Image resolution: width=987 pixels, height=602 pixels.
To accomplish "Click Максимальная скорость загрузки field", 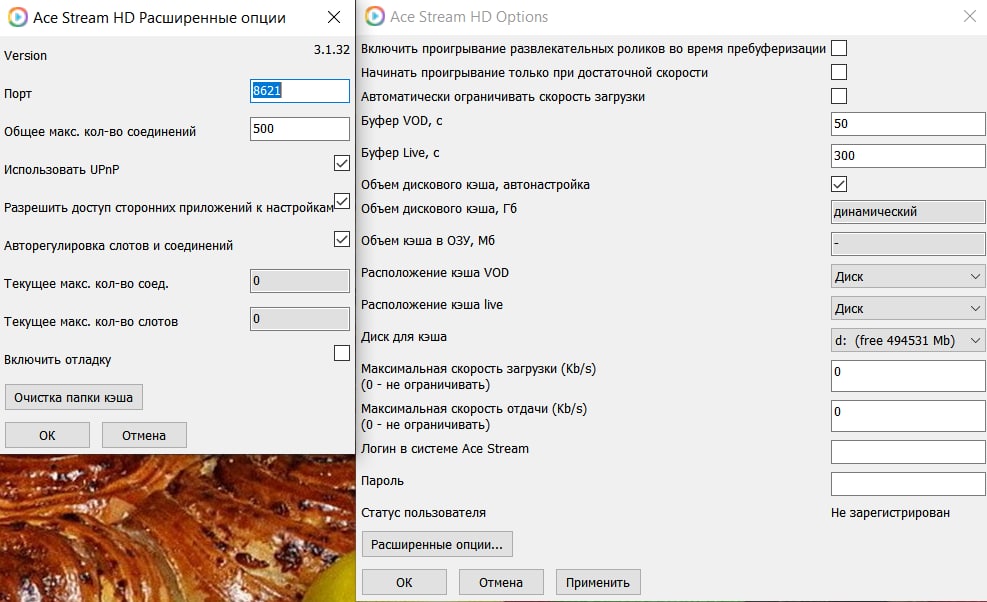I will tap(908, 376).
